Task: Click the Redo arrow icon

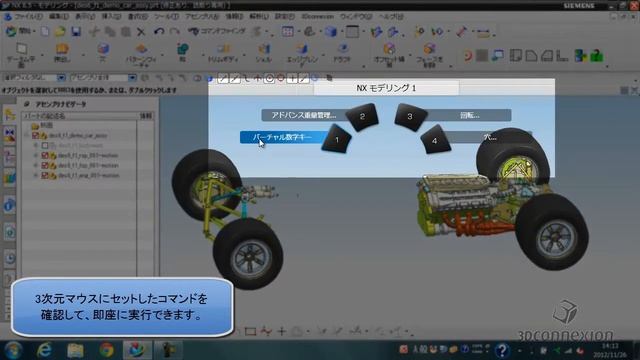Action: point(174,31)
